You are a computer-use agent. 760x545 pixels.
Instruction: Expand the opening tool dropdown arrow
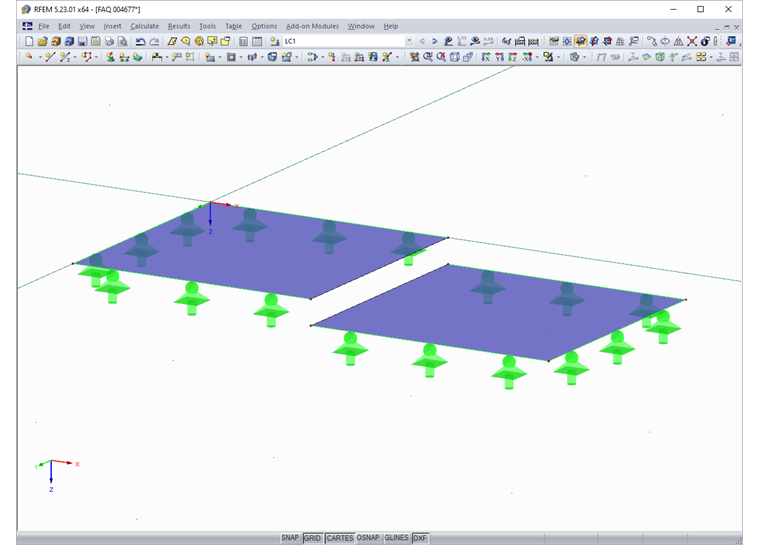click(241, 57)
